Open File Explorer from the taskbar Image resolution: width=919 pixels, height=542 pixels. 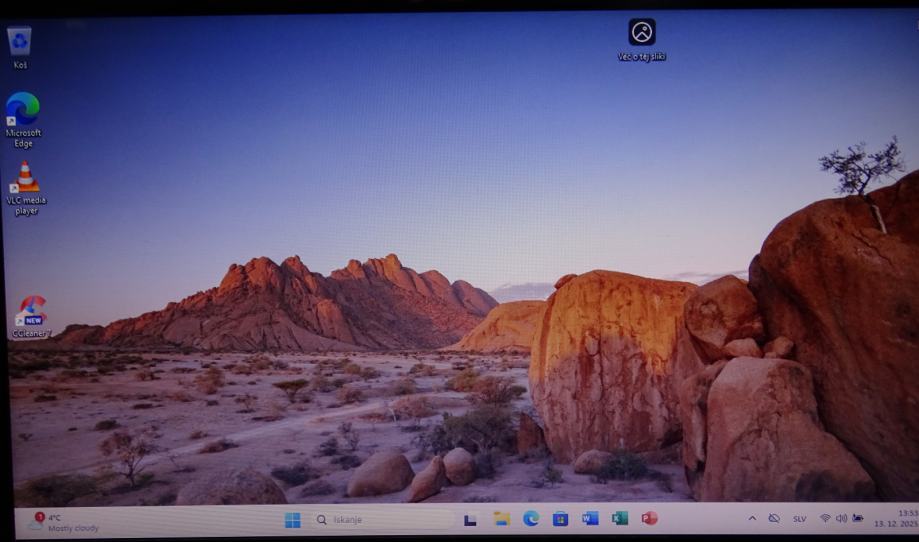click(x=501, y=518)
